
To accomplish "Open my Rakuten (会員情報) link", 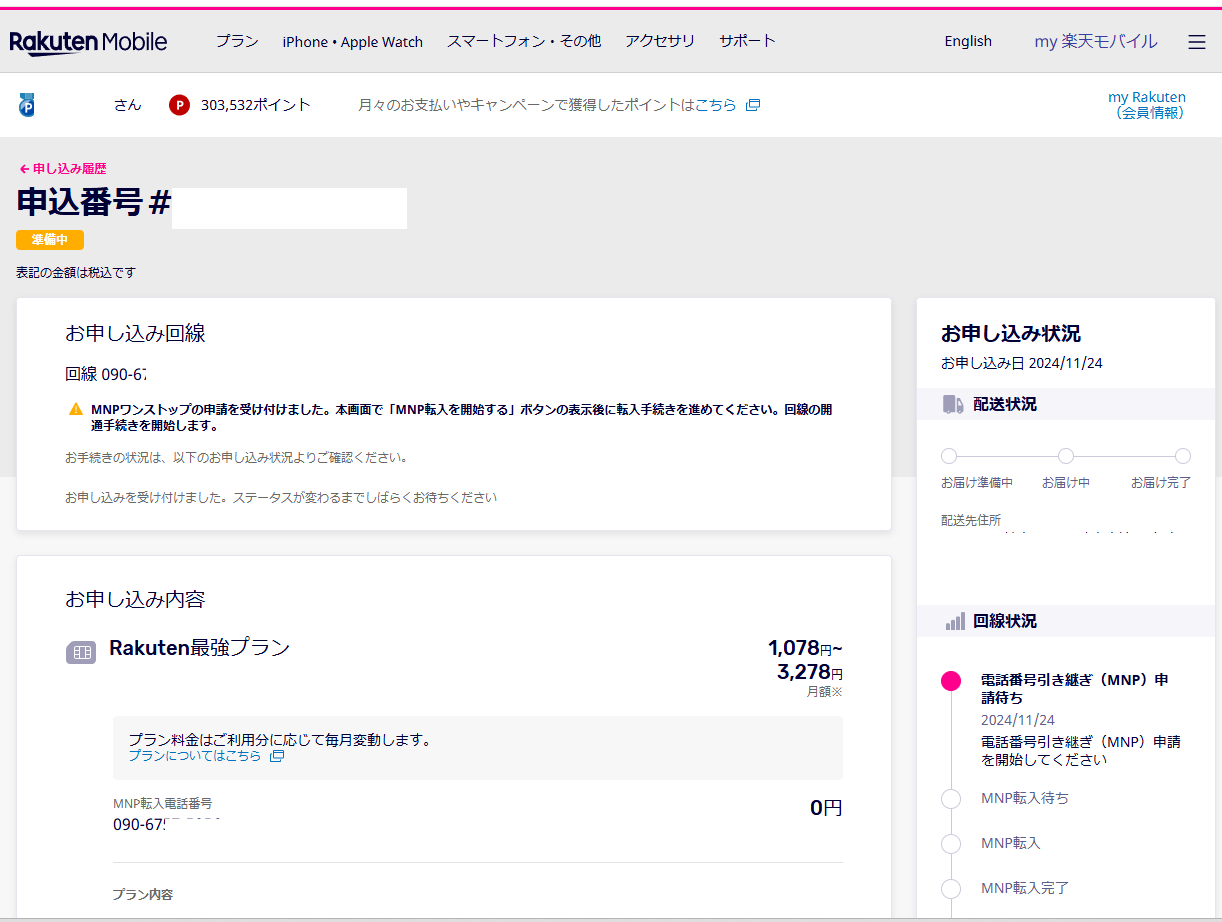I will (1148, 105).
